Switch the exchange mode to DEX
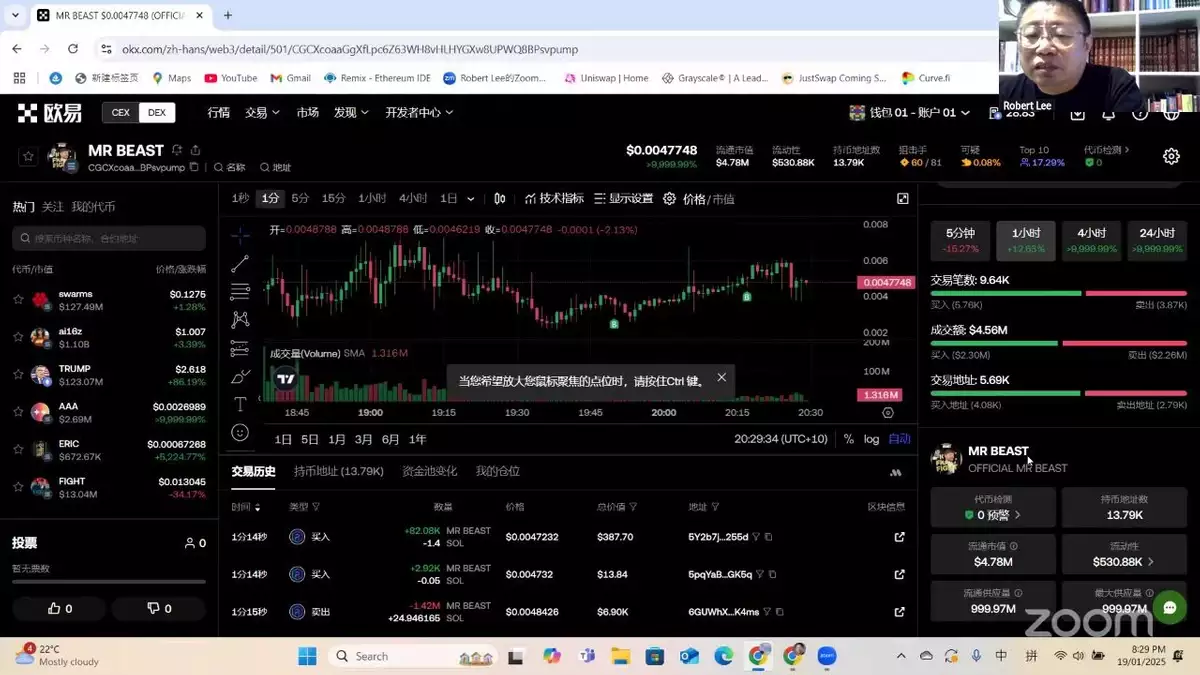 tap(156, 113)
